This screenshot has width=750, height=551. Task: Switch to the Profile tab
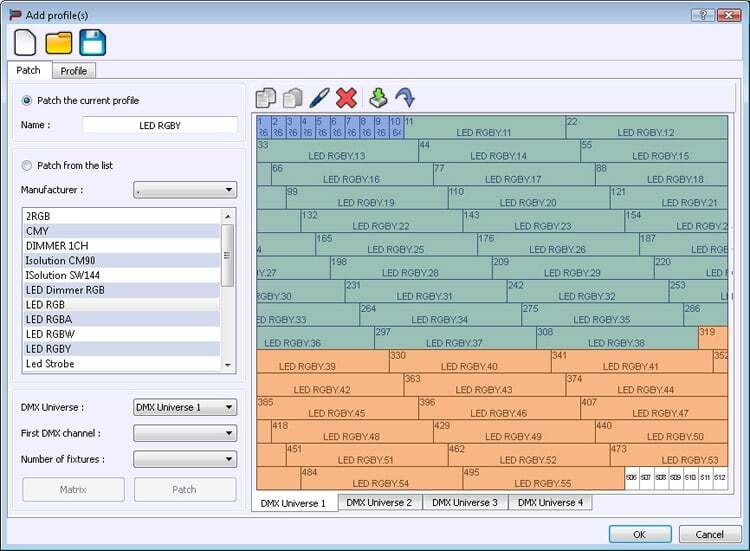pyautogui.click(x=74, y=71)
